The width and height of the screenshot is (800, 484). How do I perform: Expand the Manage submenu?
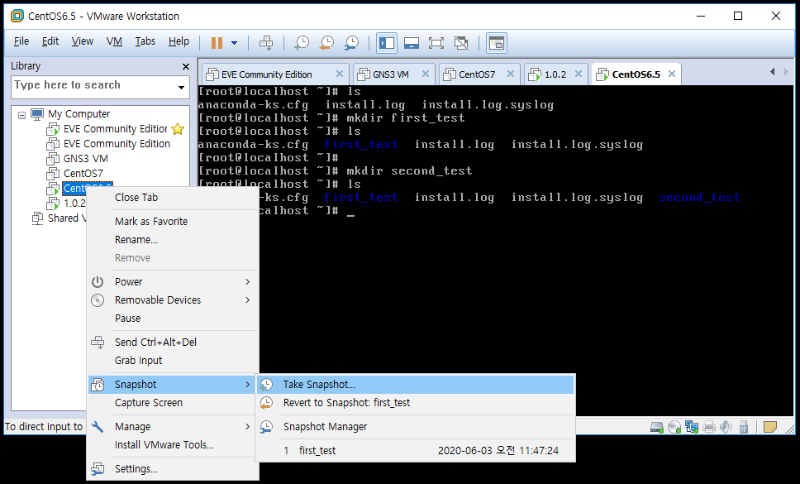(x=173, y=427)
